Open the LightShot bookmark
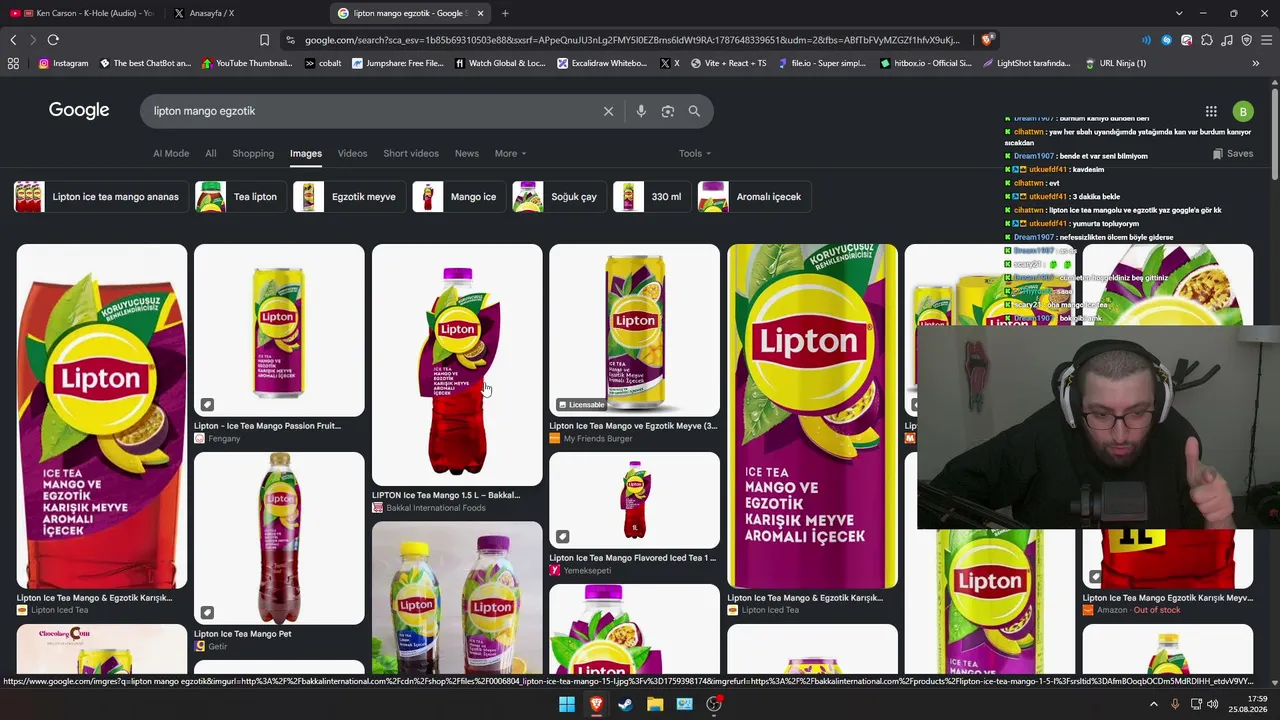1280x720 pixels. coord(1026,63)
